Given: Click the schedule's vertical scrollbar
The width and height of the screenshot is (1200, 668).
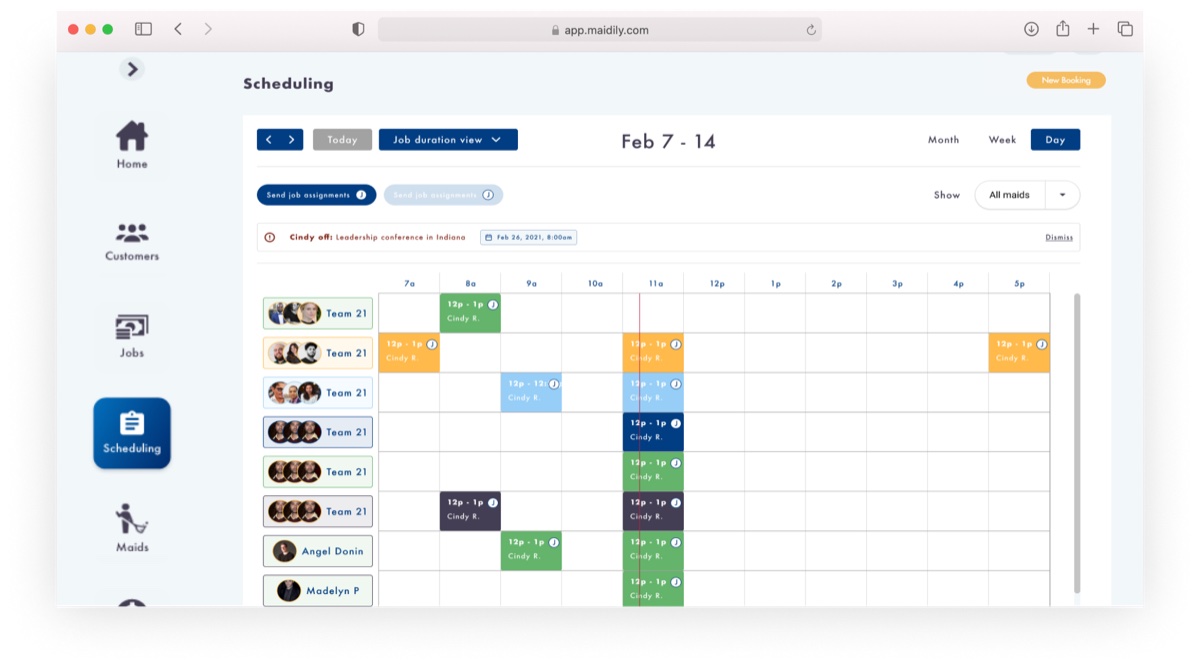Looking at the screenshot, I should 1076,440.
